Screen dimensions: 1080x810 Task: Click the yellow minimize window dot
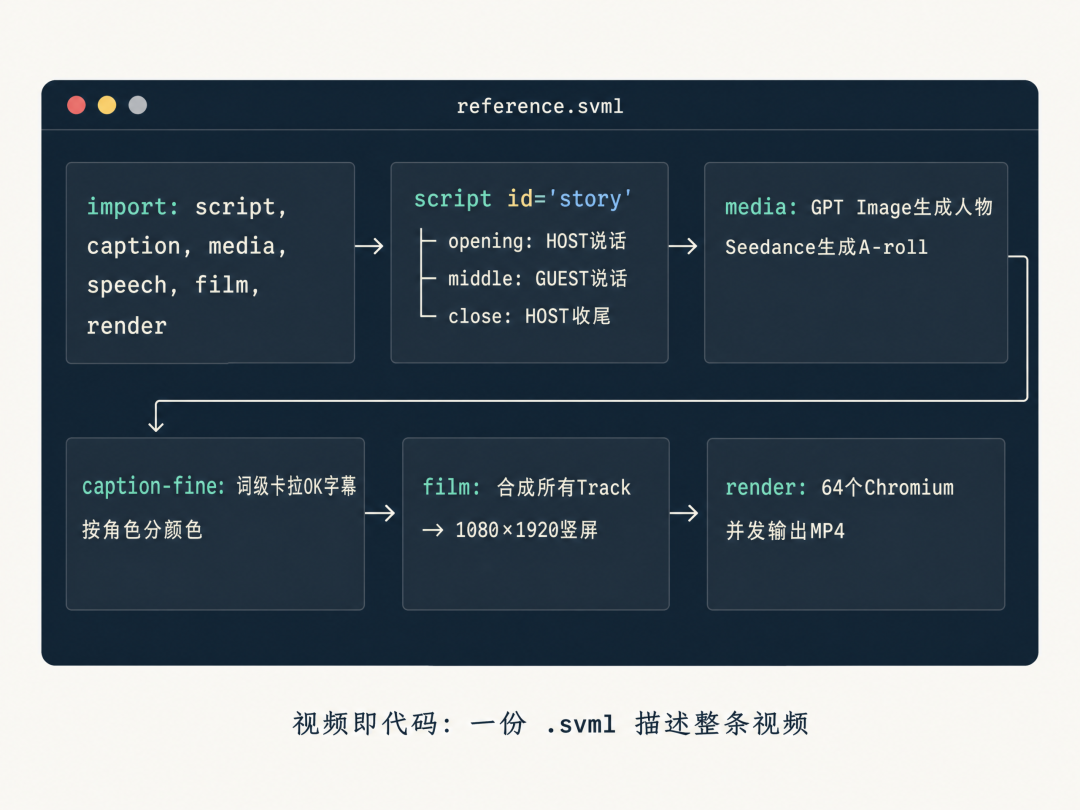[x=107, y=105]
